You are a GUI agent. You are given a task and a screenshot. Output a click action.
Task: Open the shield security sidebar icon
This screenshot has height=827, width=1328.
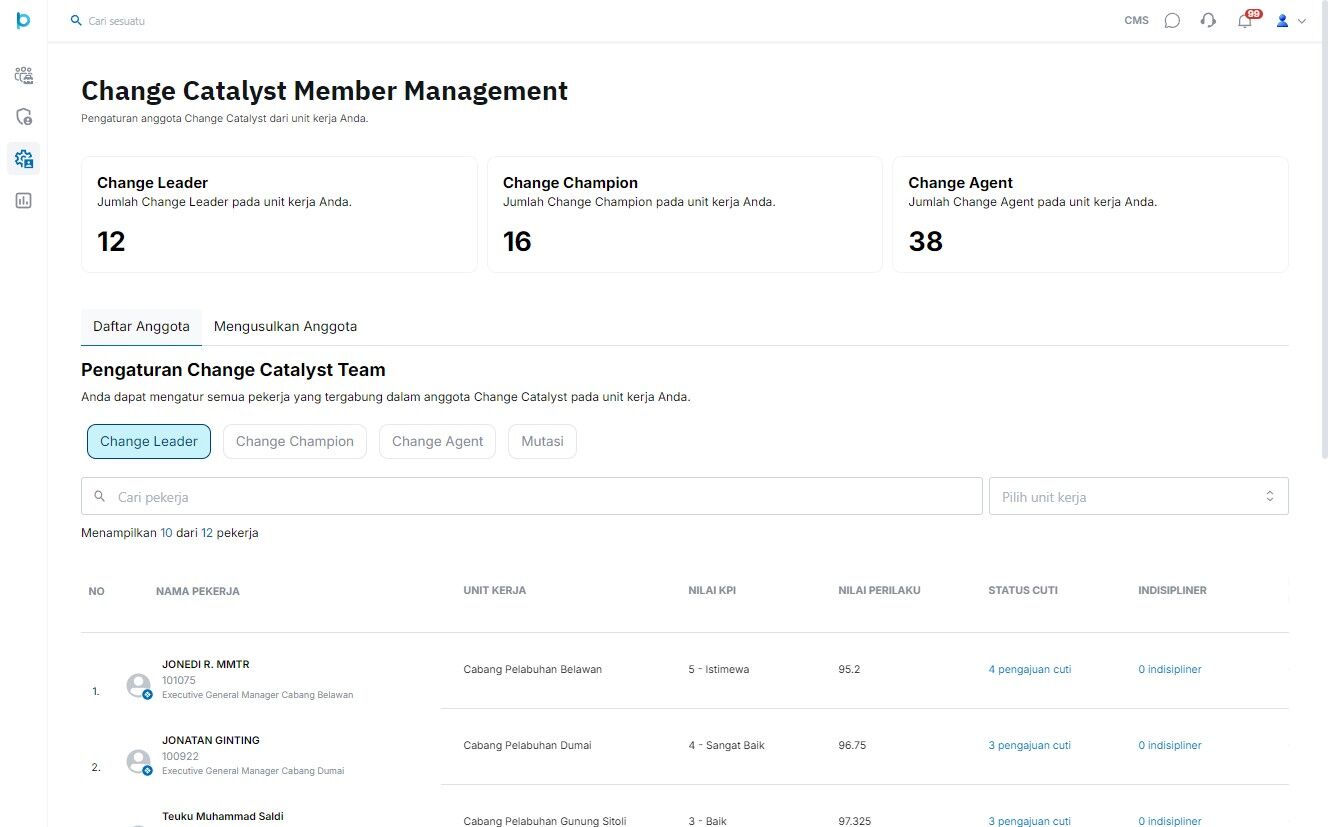tap(23, 117)
